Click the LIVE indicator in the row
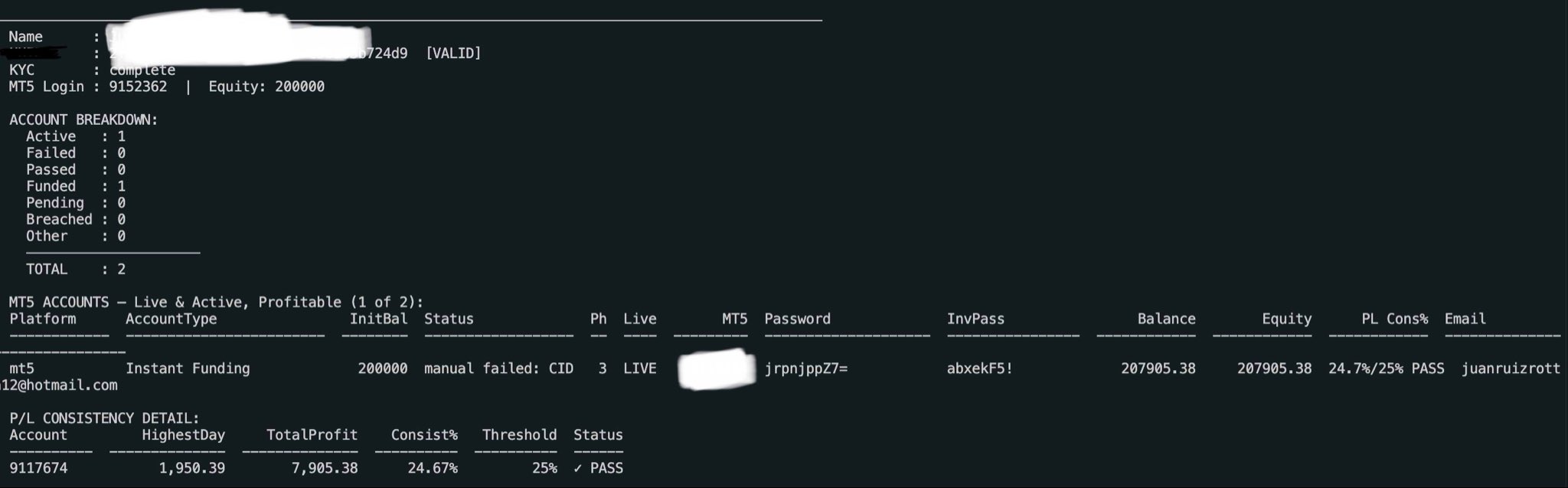This screenshot has height=488, width=1568. pos(639,368)
